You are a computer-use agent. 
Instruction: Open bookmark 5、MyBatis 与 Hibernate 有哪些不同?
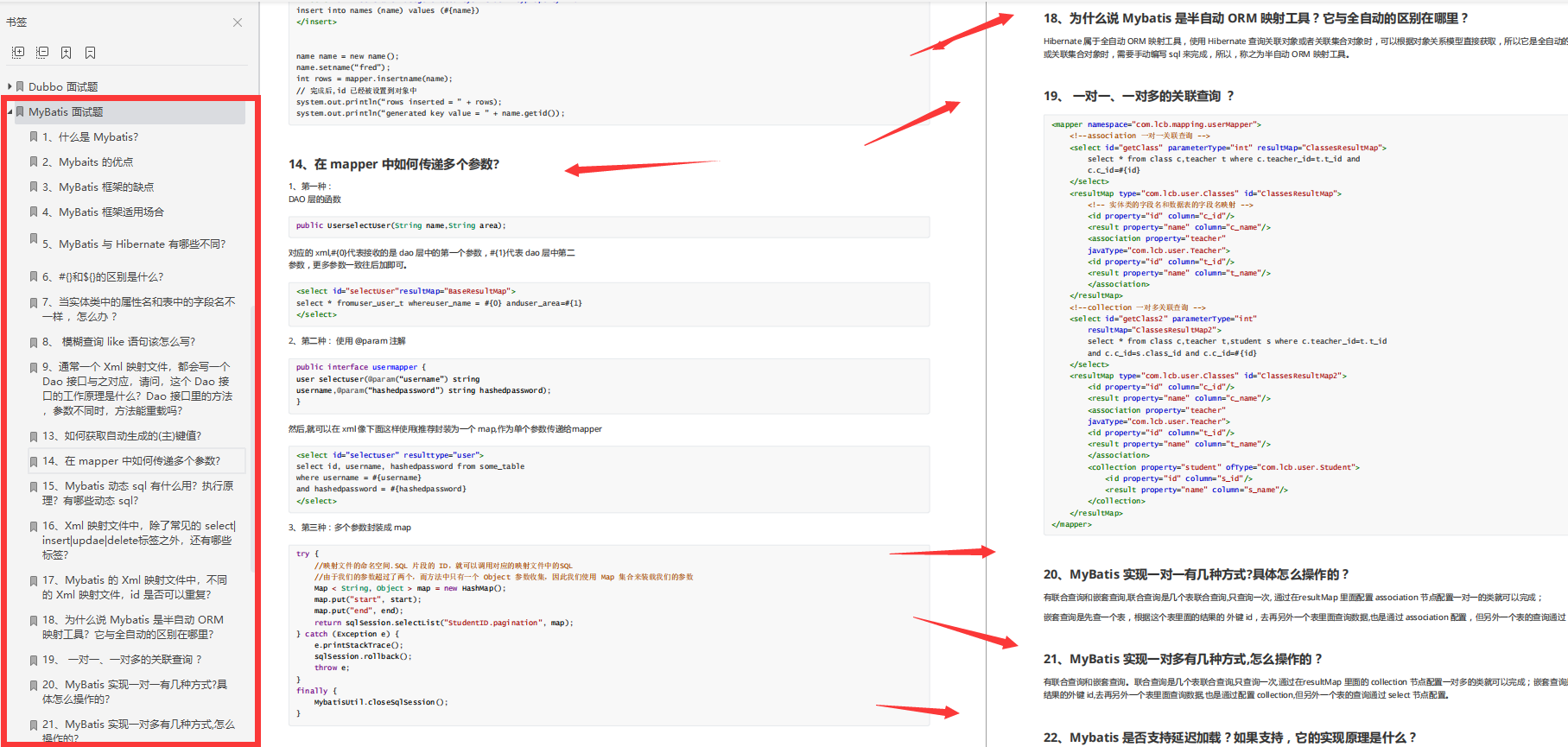134,244
